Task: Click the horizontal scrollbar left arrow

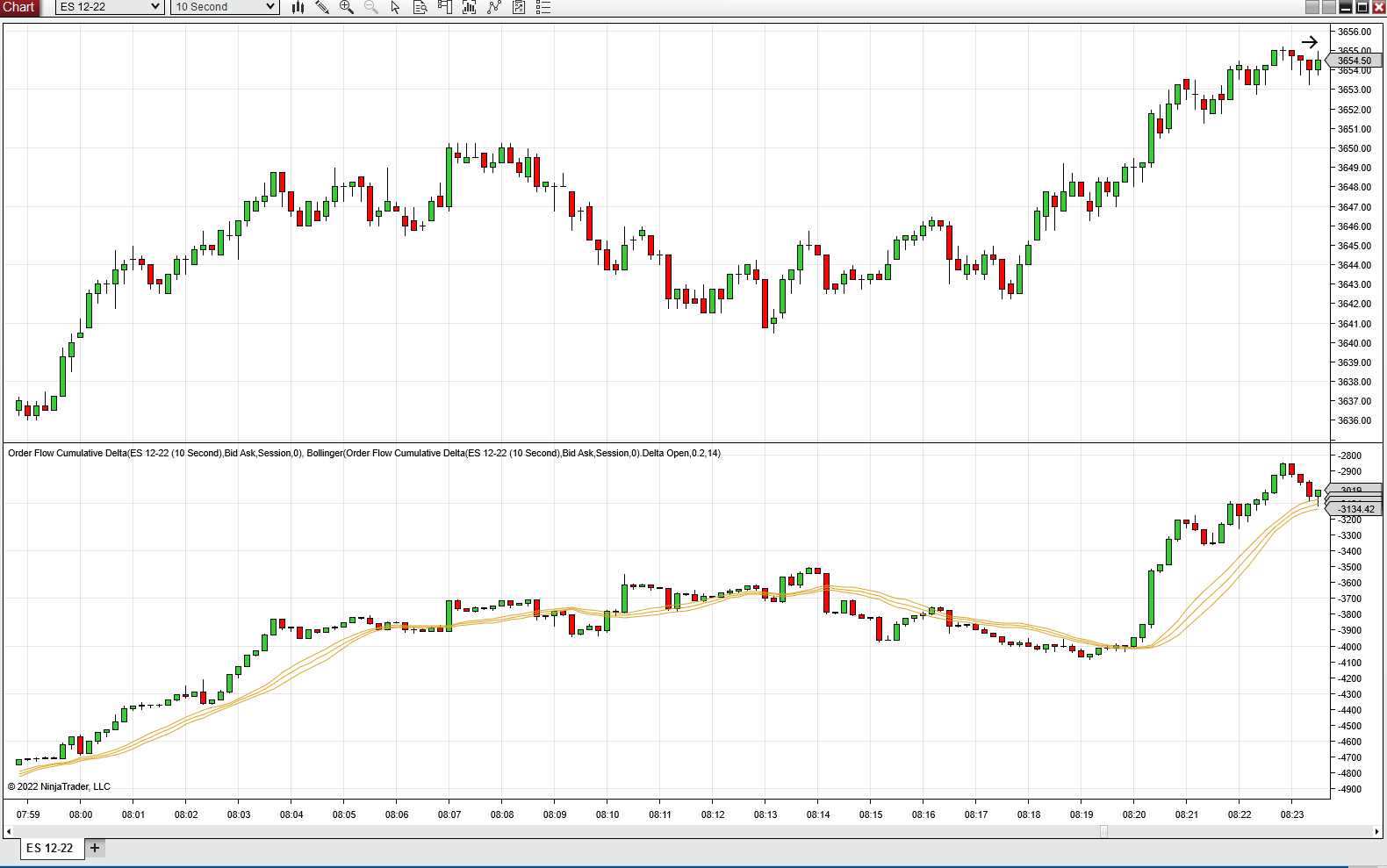Action: click(x=9, y=831)
